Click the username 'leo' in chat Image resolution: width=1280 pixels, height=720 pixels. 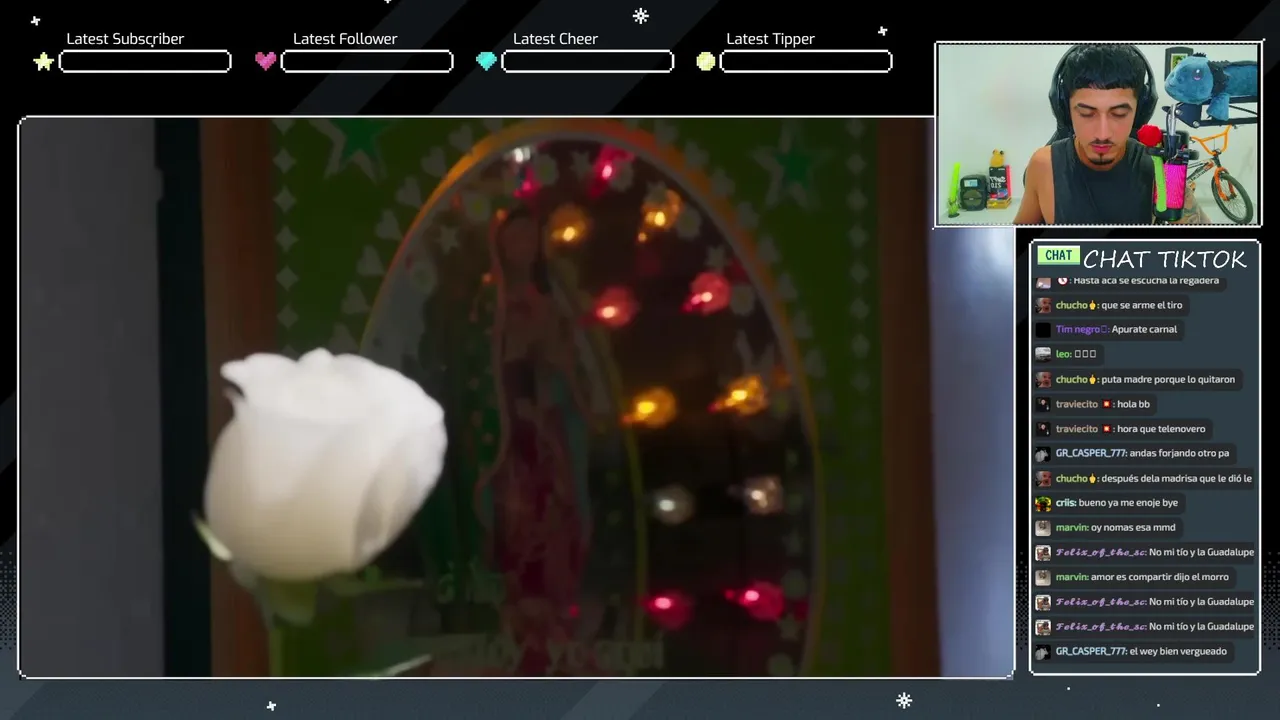point(1062,354)
